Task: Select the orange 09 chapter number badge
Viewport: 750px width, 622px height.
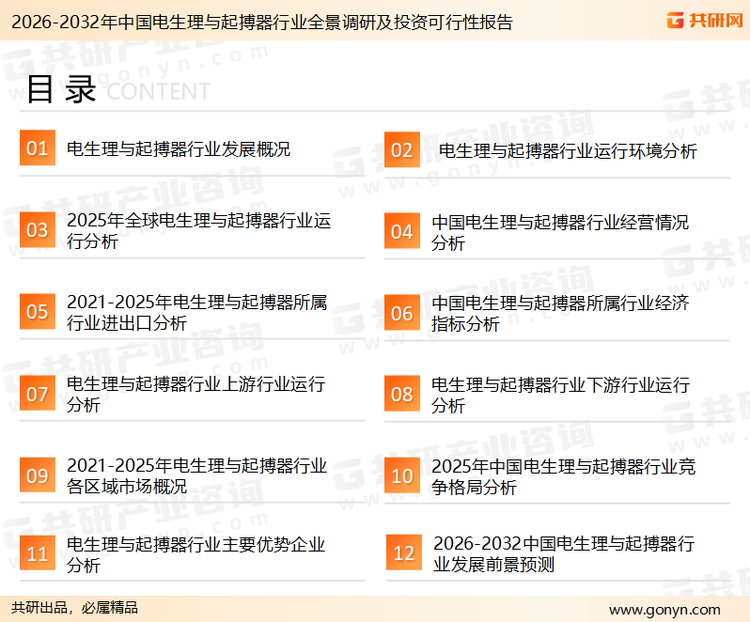Action: tap(37, 475)
